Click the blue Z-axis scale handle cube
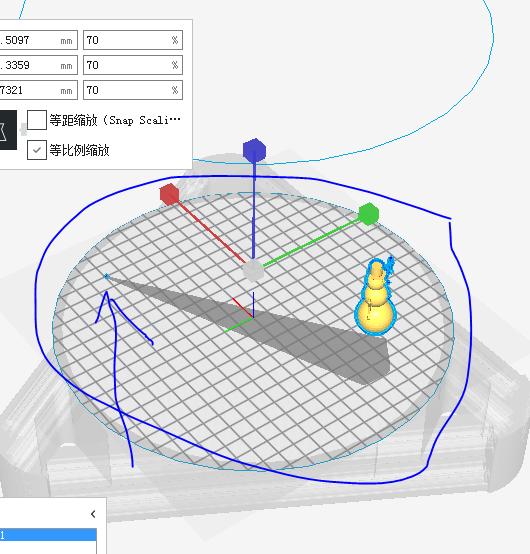 click(254, 150)
